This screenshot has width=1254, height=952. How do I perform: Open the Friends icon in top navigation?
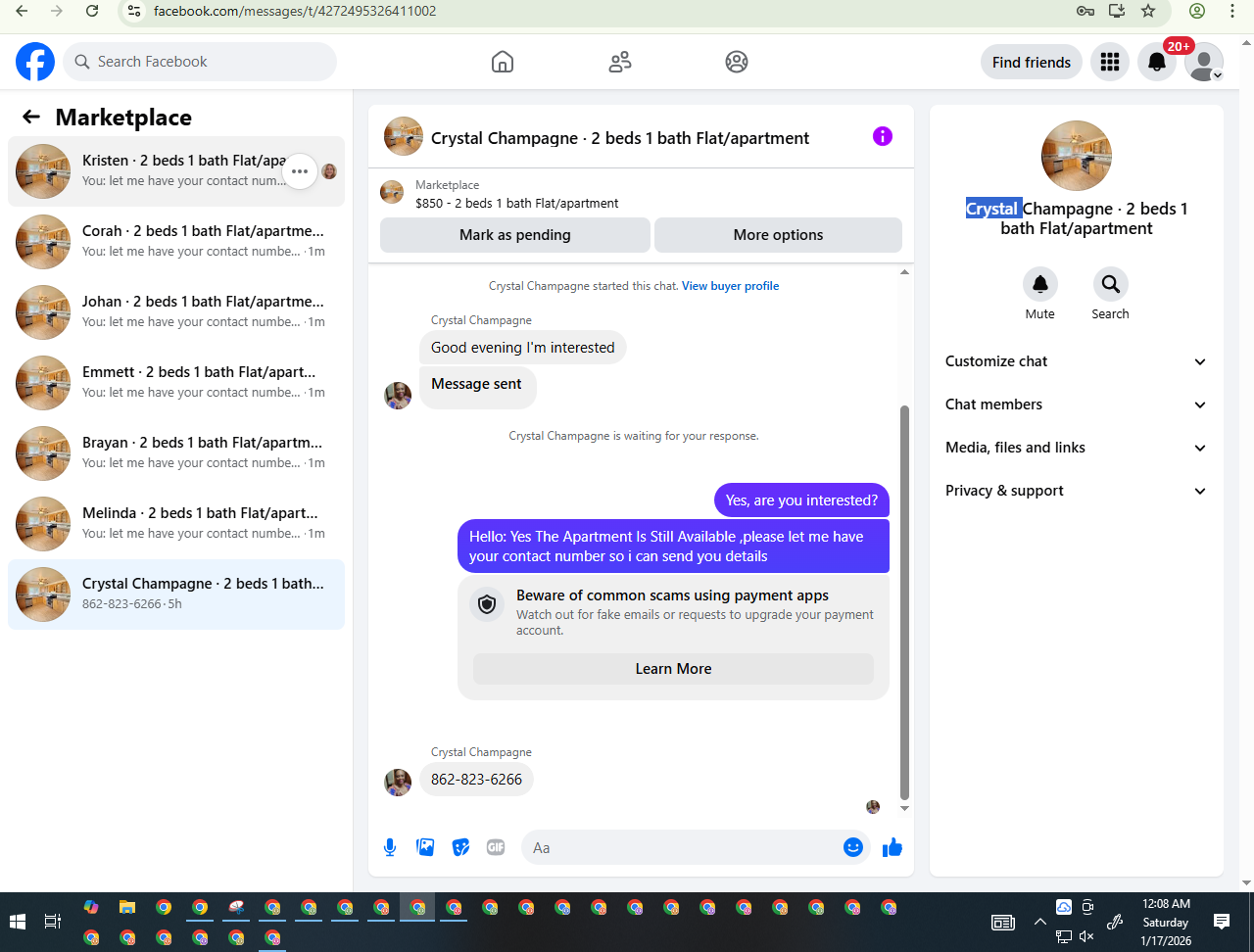[x=620, y=62]
